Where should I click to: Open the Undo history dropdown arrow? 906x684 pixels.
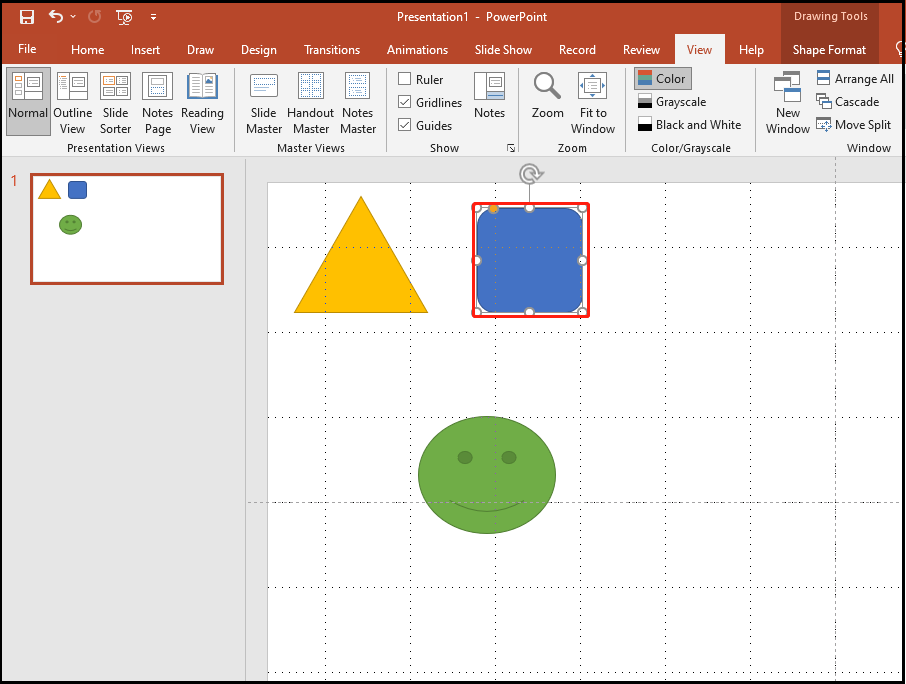pos(73,16)
